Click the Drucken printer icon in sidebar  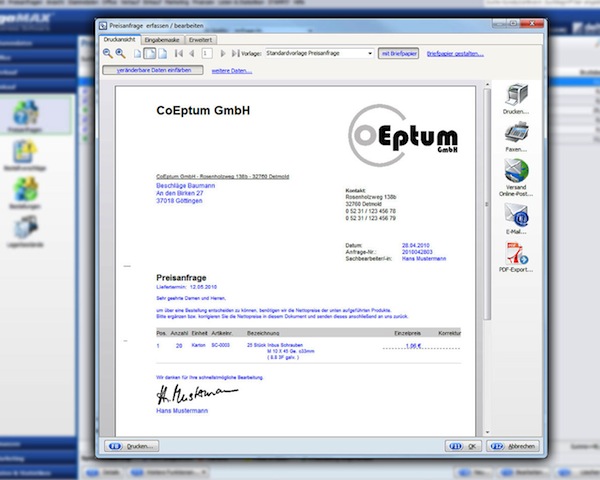[x=516, y=94]
